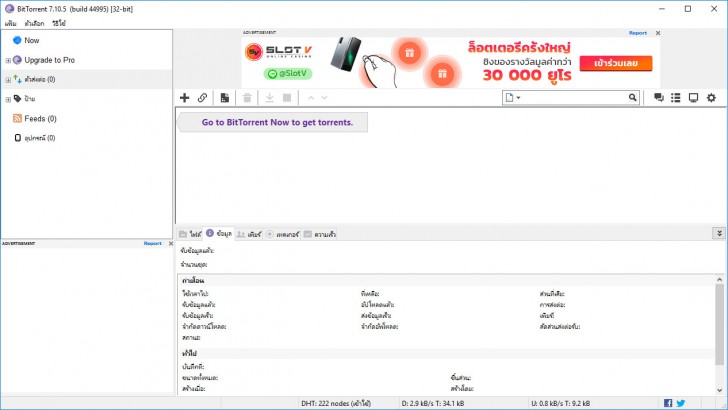This screenshot has height=410, width=728.
Task: Switch to the Info tab with purple icon
Action: (x=219, y=234)
